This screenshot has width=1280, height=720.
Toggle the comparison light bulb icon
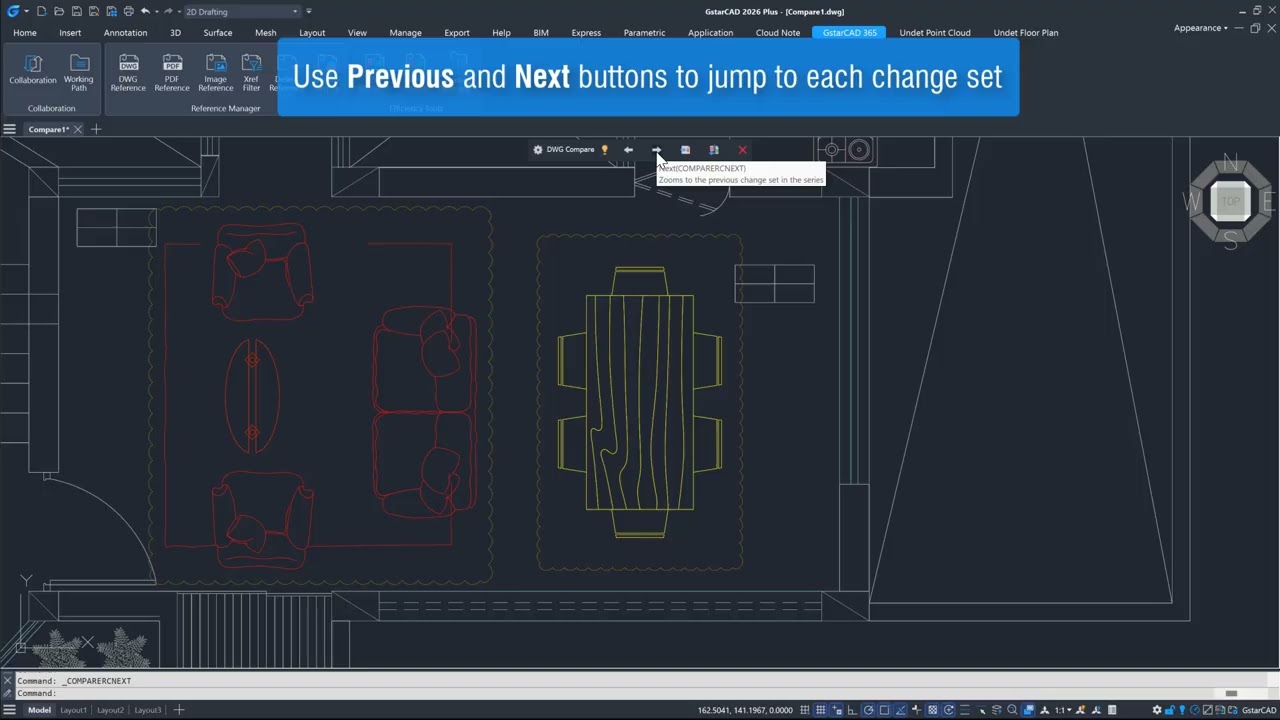pos(604,150)
